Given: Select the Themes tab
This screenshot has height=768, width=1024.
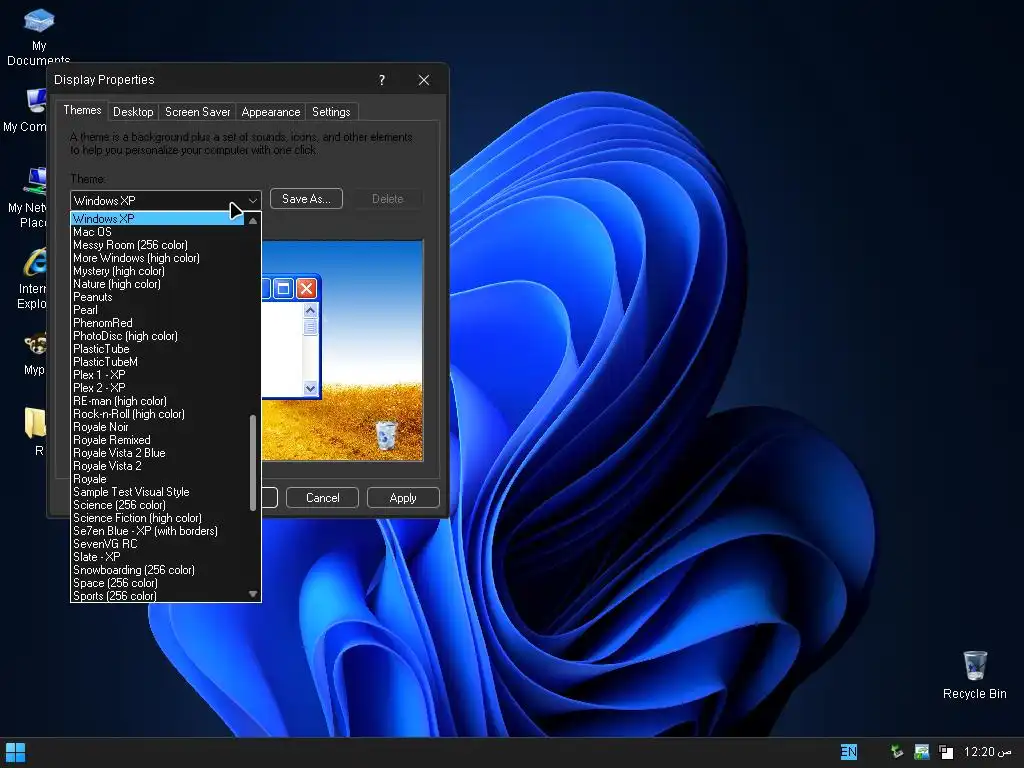Looking at the screenshot, I should click(x=82, y=110).
